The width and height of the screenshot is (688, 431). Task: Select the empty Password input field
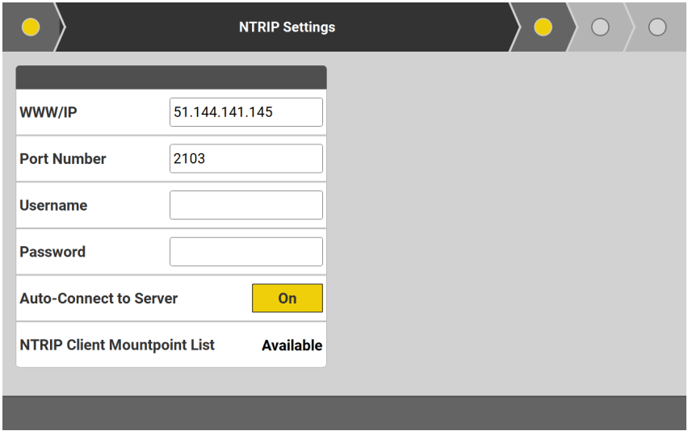[x=246, y=251]
